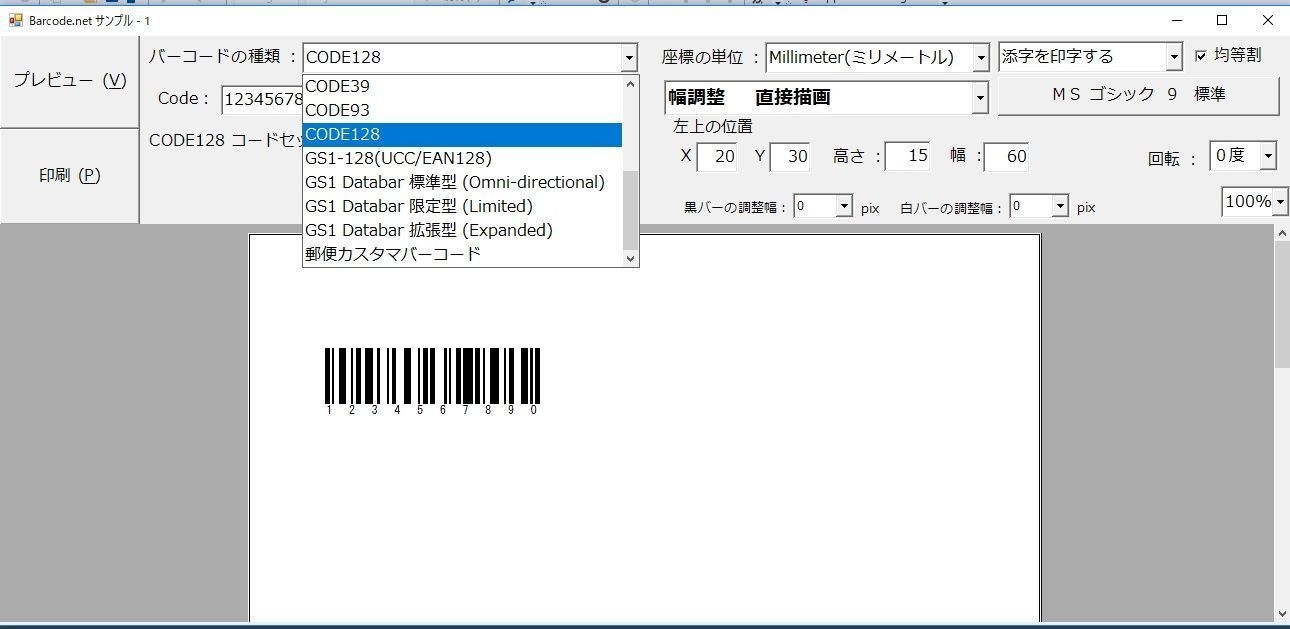Select CODE39 from the barcode type list
This screenshot has height=629, width=1290.
click(x=336, y=86)
